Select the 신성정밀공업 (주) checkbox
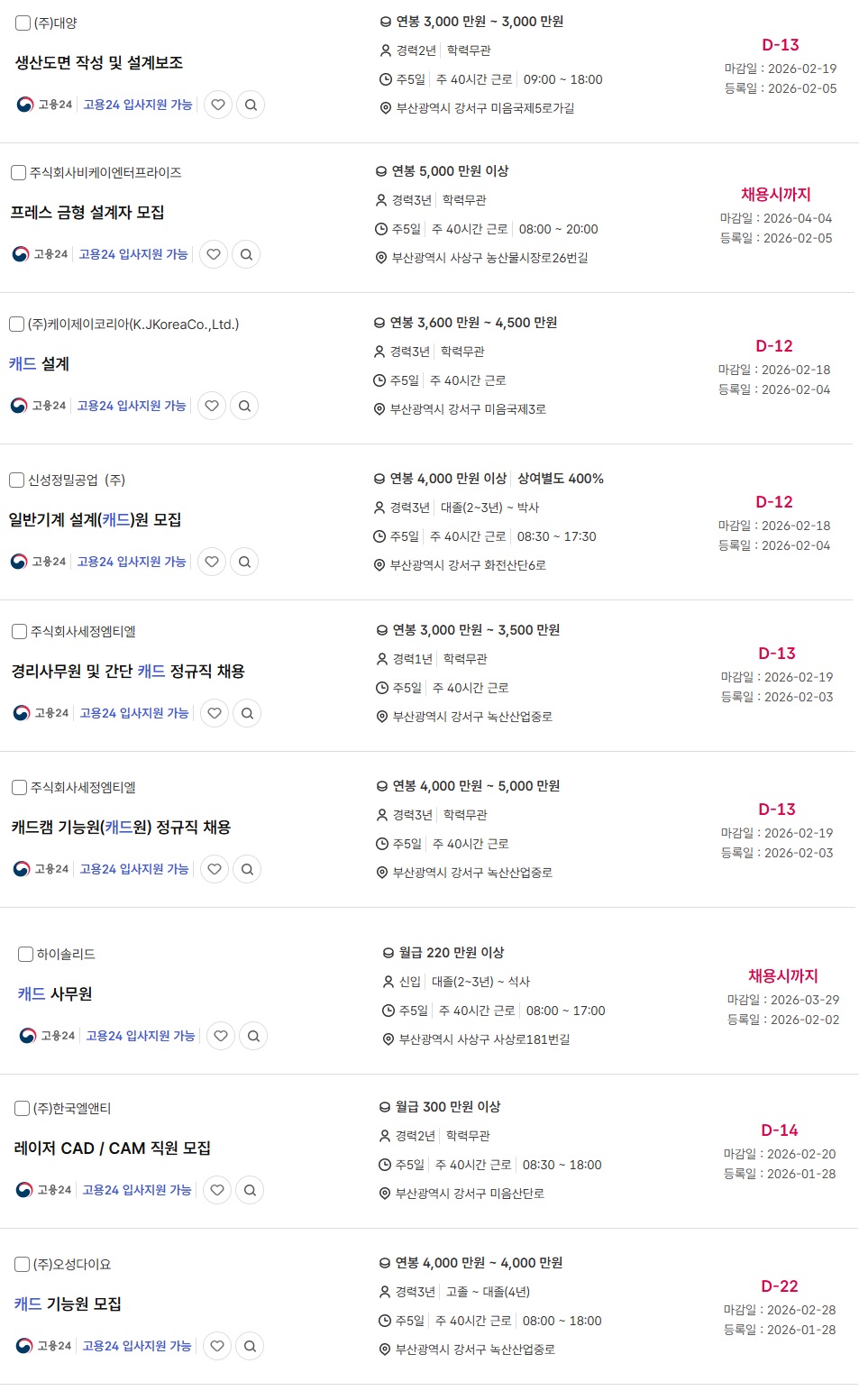Viewport: 859px width, 1400px height. pos(17,480)
